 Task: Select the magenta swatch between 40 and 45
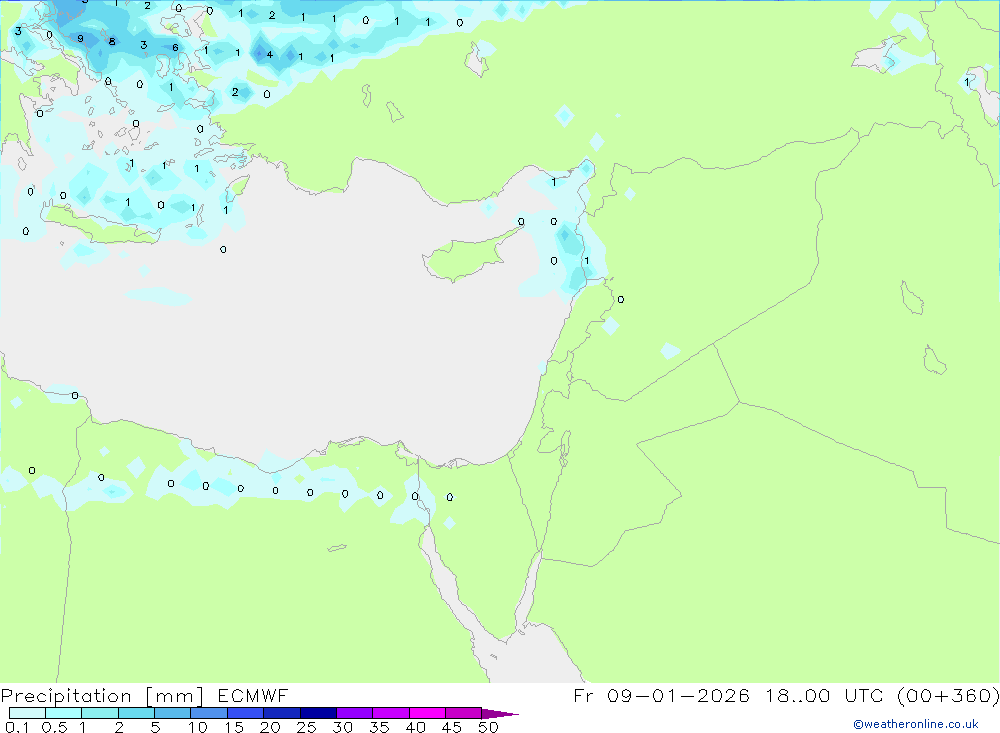[x=427, y=713]
